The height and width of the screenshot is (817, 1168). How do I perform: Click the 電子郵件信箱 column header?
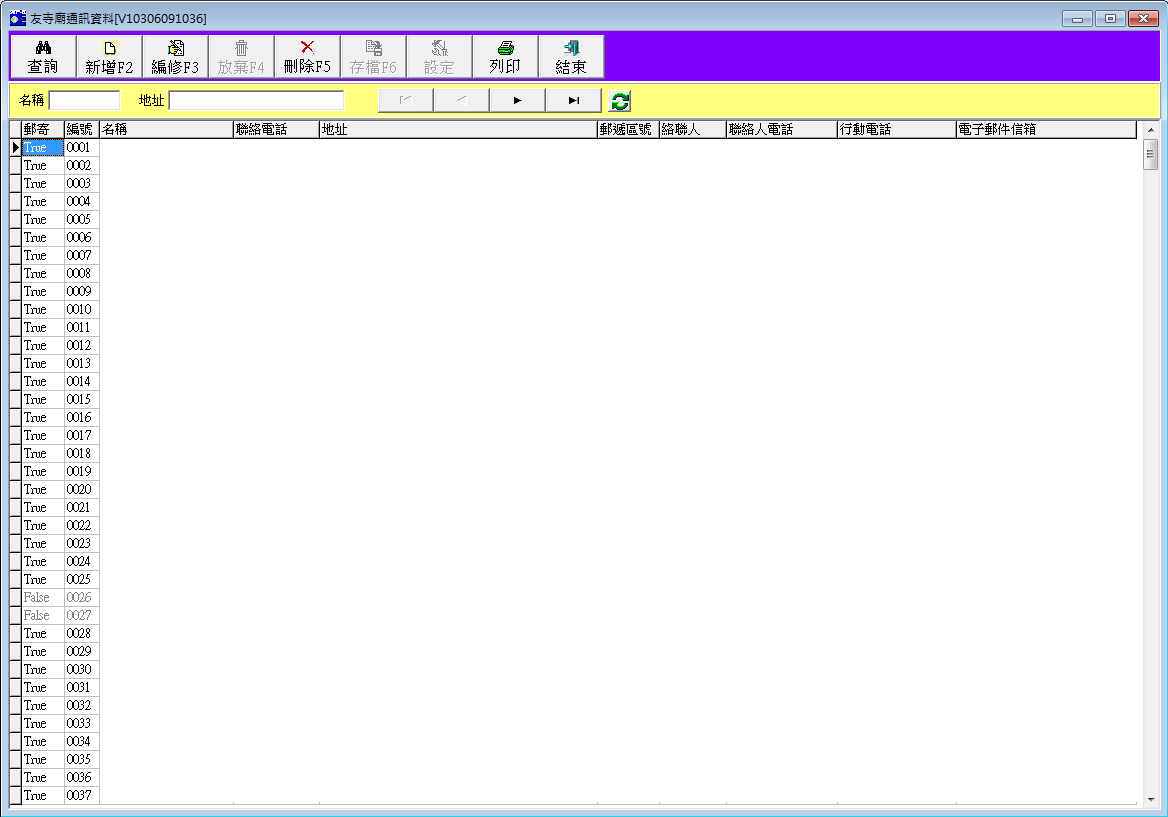tap(1045, 130)
